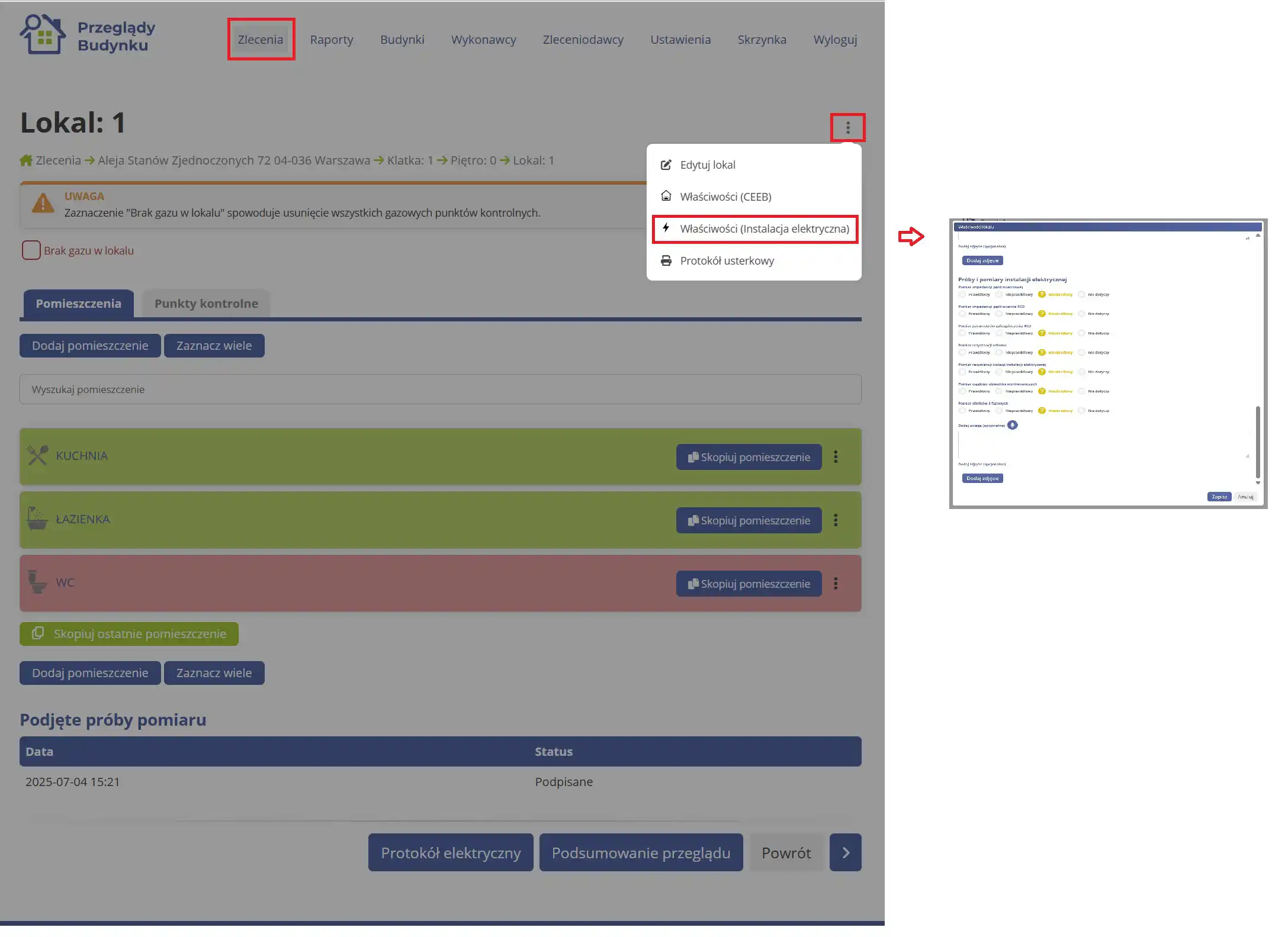Image resolution: width=1288 pixels, height=937 pixels.
Task: Open the Raporty navigation item
Action: pyautogui.click(x=332, y=39)
